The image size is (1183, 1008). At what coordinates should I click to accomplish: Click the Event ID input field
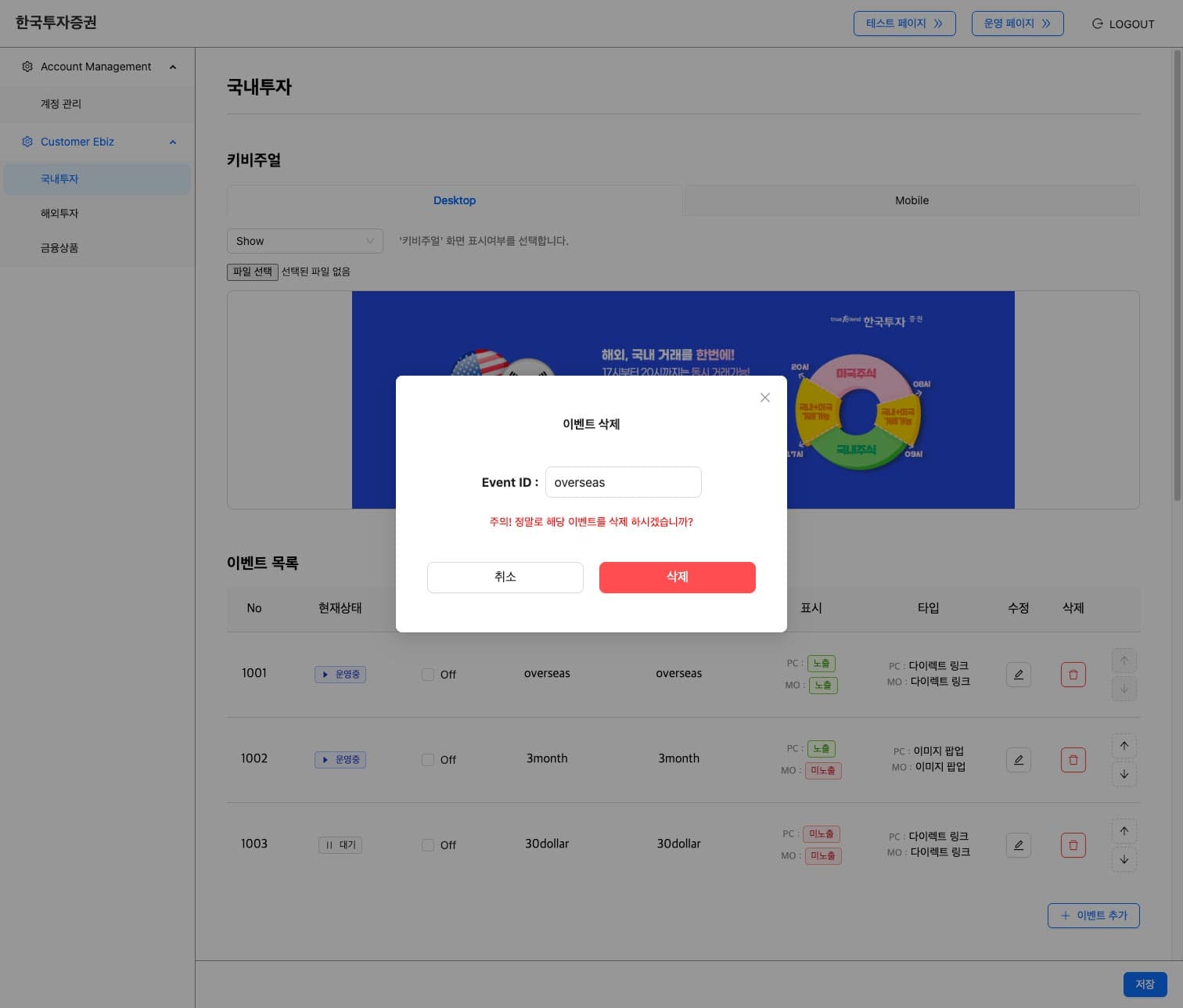(623, 482)
